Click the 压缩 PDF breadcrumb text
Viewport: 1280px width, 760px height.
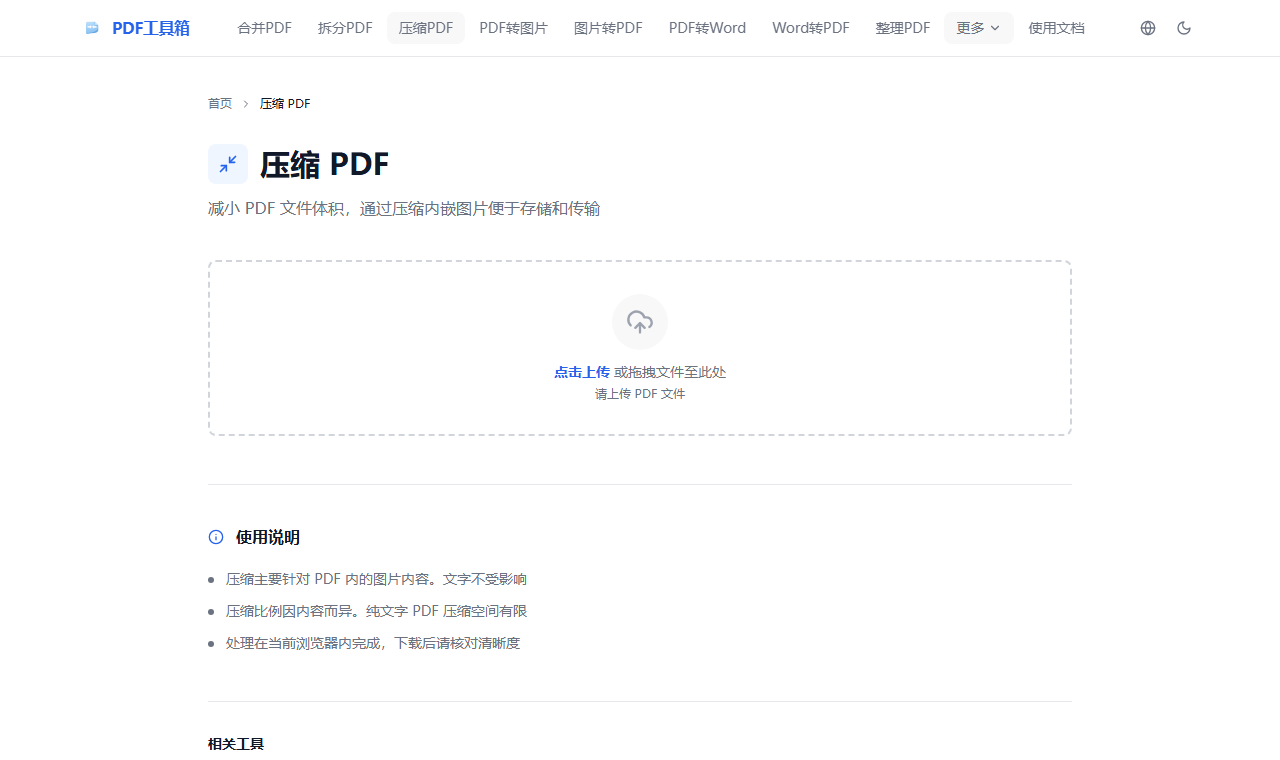(x=285, y=103)
